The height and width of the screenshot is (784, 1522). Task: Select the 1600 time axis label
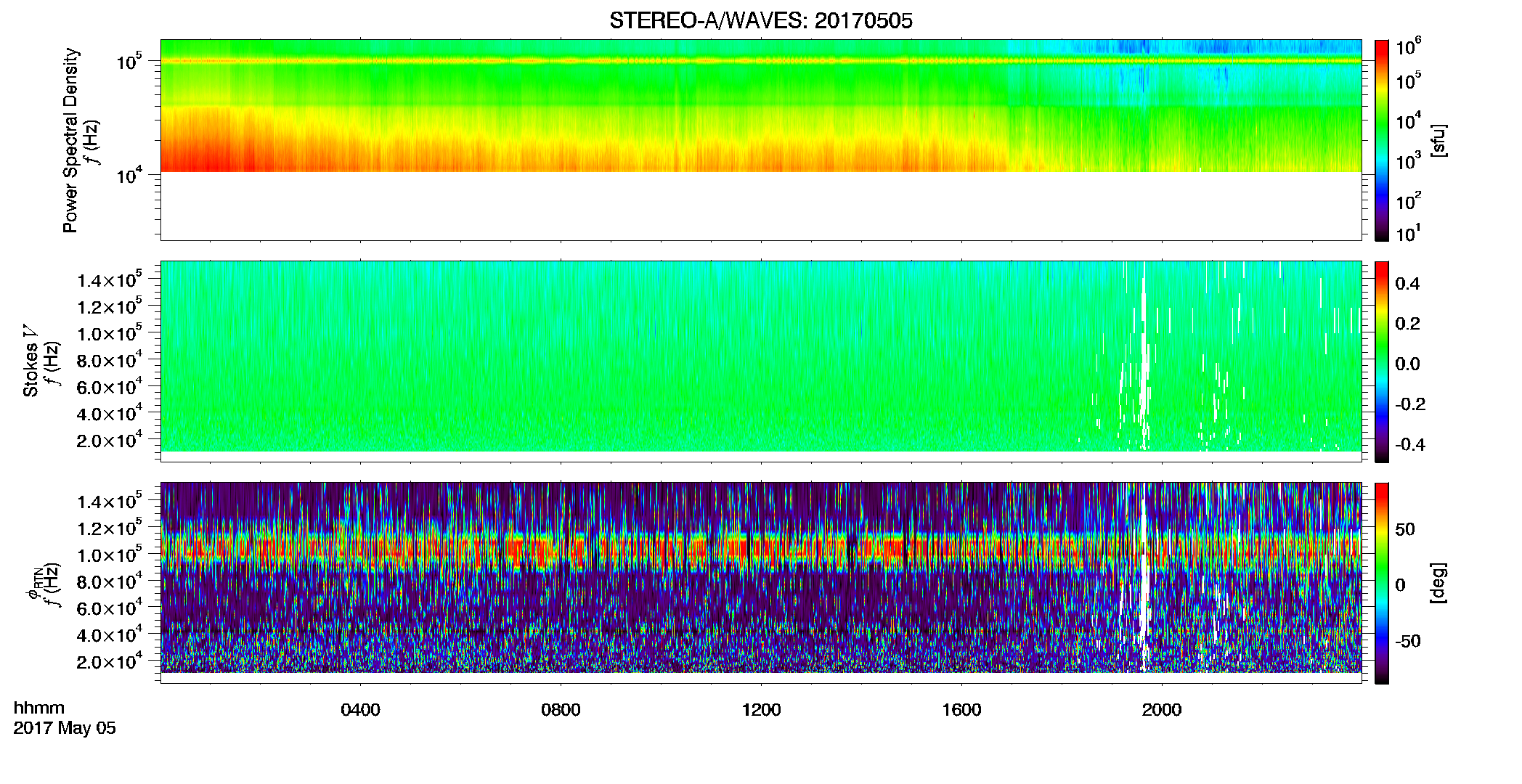tap(961, 709)
